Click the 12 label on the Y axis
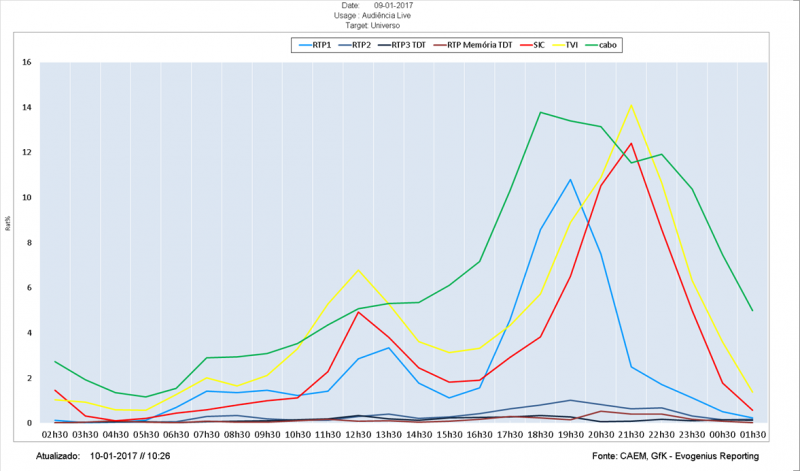Screen dimensions: 800x471 point(27,153)
